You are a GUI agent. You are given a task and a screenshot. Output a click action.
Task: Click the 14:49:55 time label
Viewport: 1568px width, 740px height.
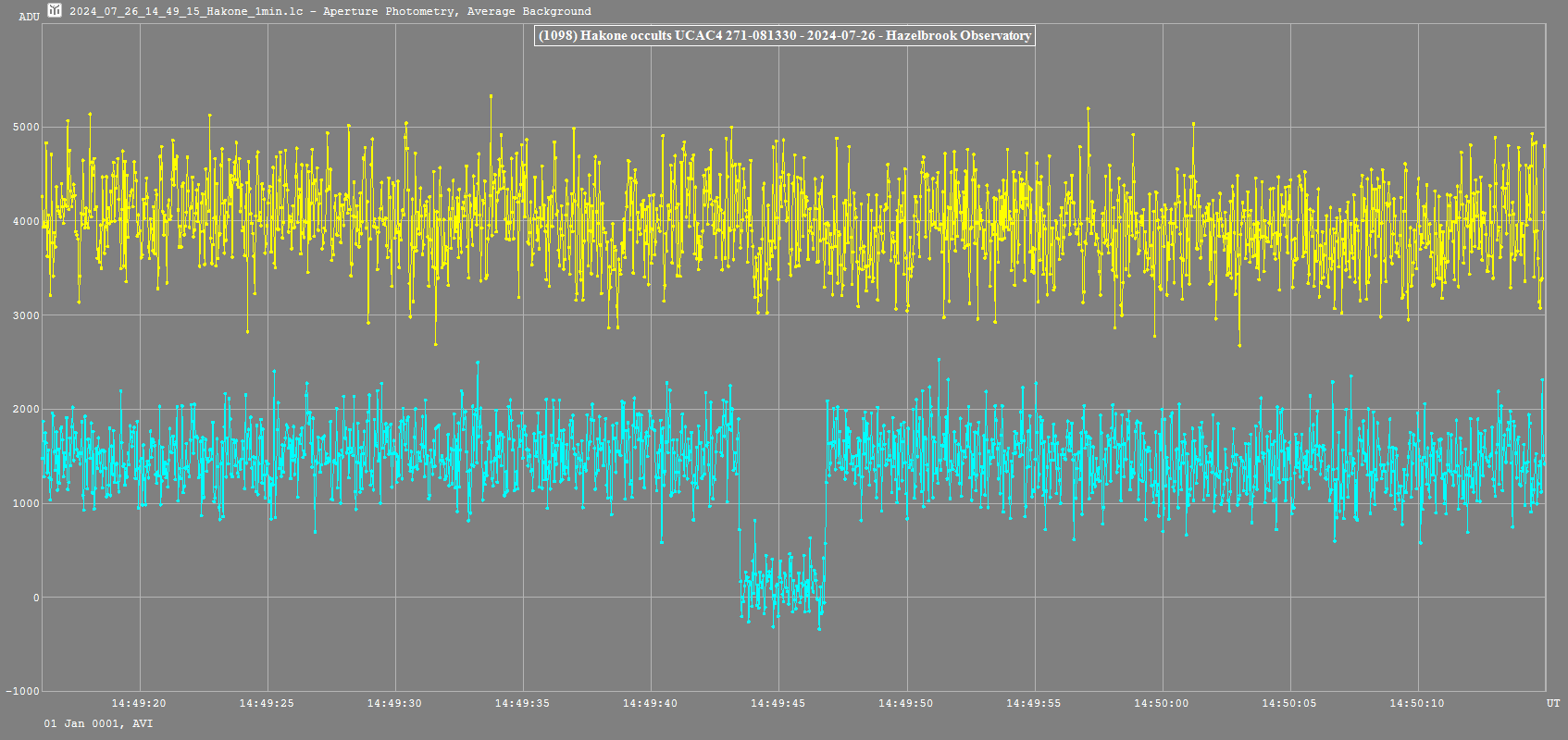[x=1034, y=703]
